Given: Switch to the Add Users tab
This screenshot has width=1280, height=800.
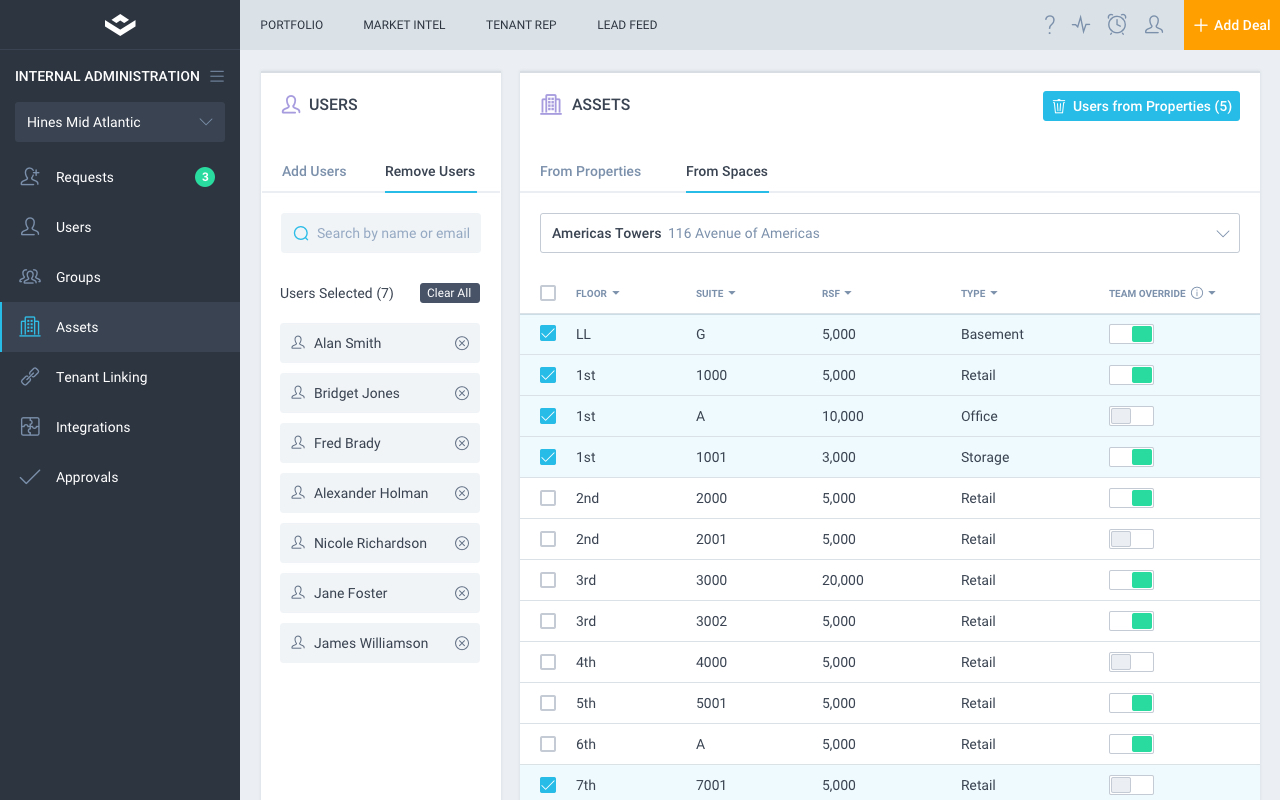Looking at the screenshot, I should [x=314, y=171].
